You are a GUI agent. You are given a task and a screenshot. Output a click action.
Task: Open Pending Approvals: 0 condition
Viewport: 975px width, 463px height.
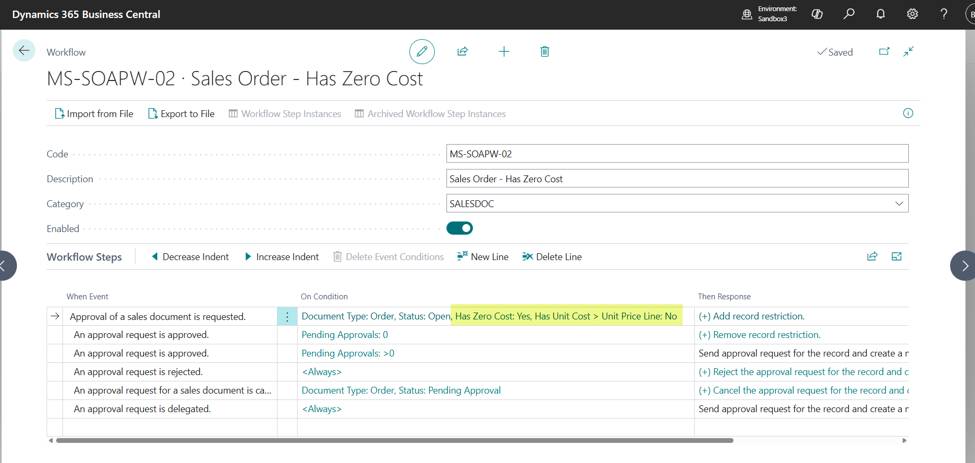[x=345, y=335]
